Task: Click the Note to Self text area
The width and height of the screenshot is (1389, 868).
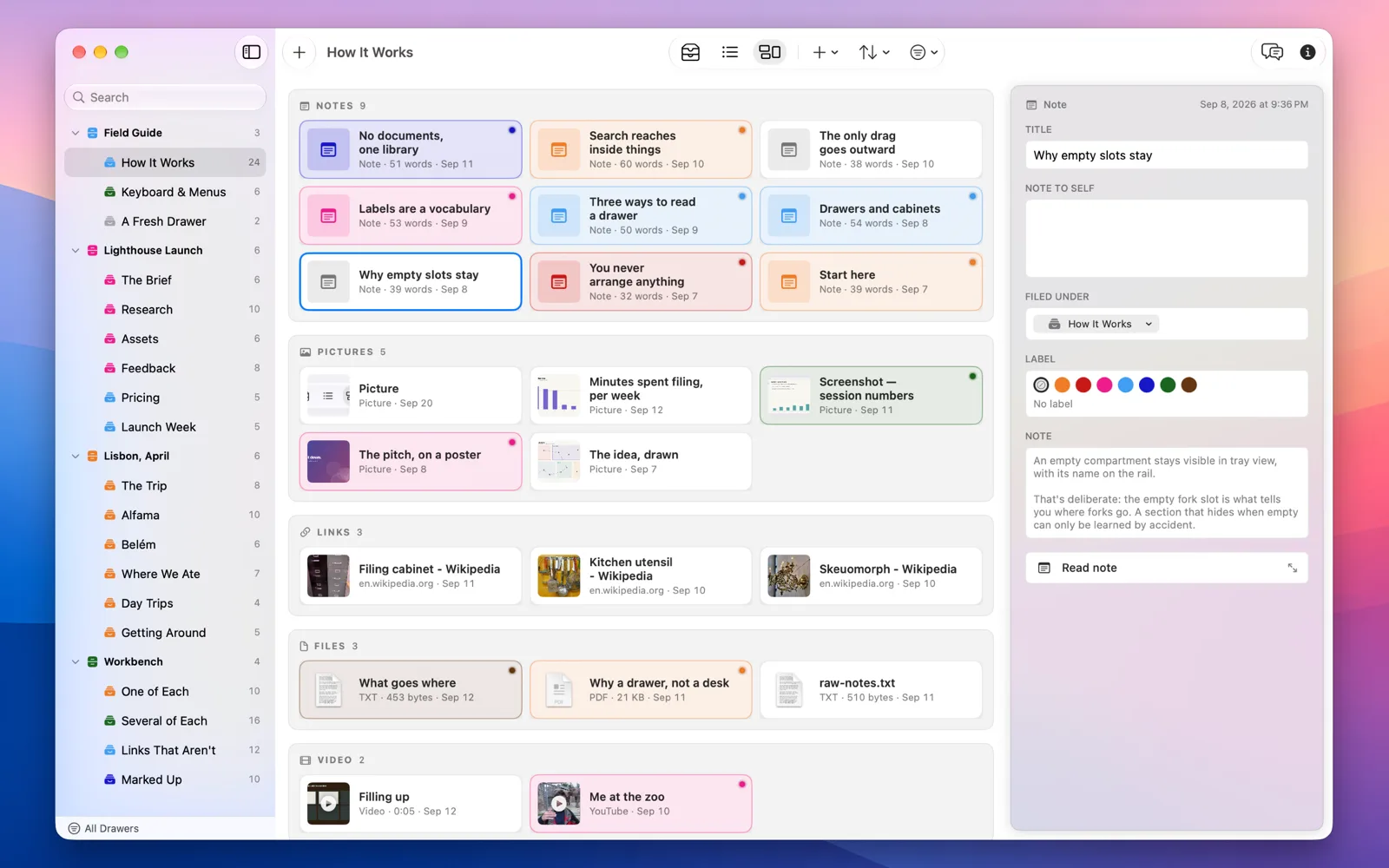Action: click(x=1166, y=239)
